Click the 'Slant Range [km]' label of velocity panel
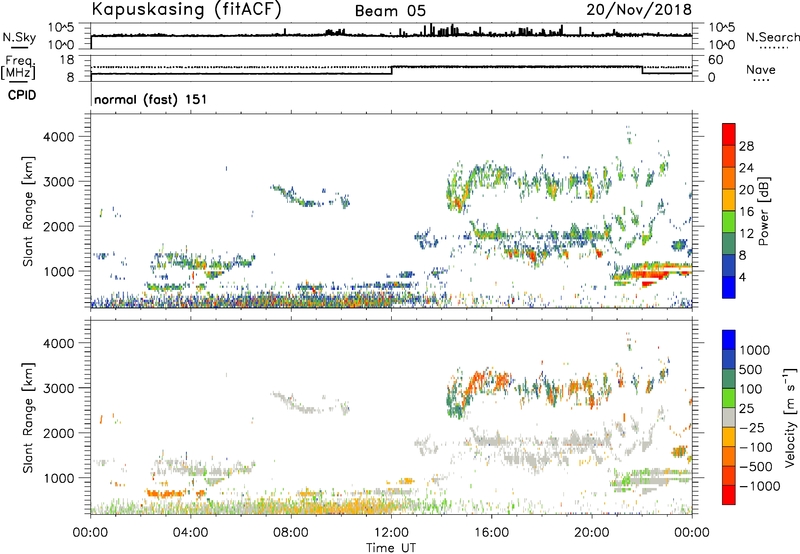 click(28, 418)
